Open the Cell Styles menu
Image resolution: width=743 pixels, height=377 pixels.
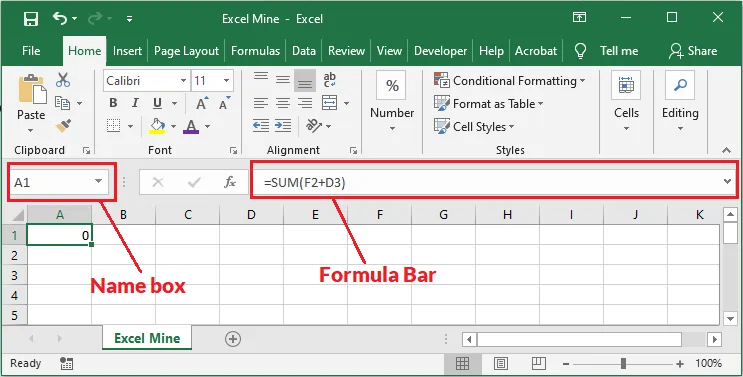click(474, 126)
